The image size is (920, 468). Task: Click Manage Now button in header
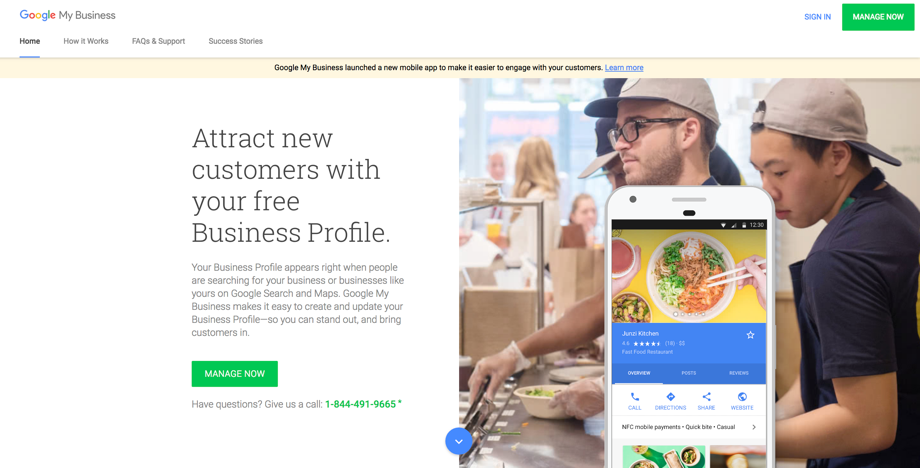[x=878, y=17]
